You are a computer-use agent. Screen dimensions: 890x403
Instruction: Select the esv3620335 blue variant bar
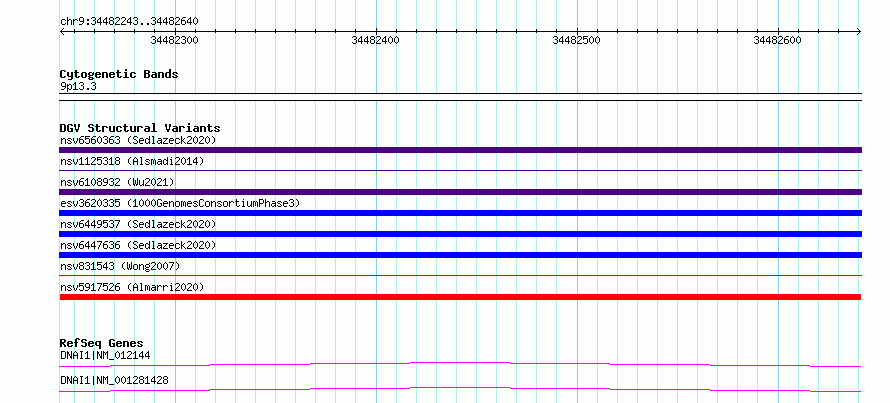click(x=460, y=213)
